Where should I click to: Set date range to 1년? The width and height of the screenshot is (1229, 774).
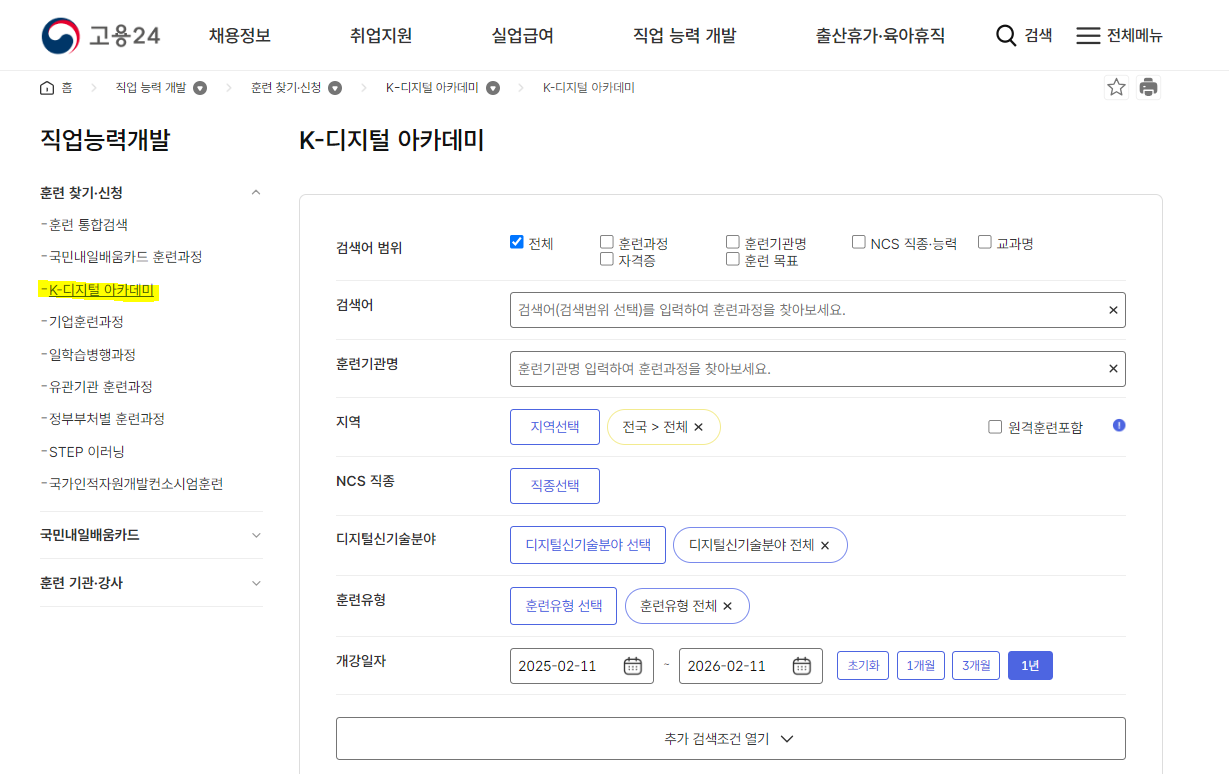pyautogui.click(x=1030, y=666)
